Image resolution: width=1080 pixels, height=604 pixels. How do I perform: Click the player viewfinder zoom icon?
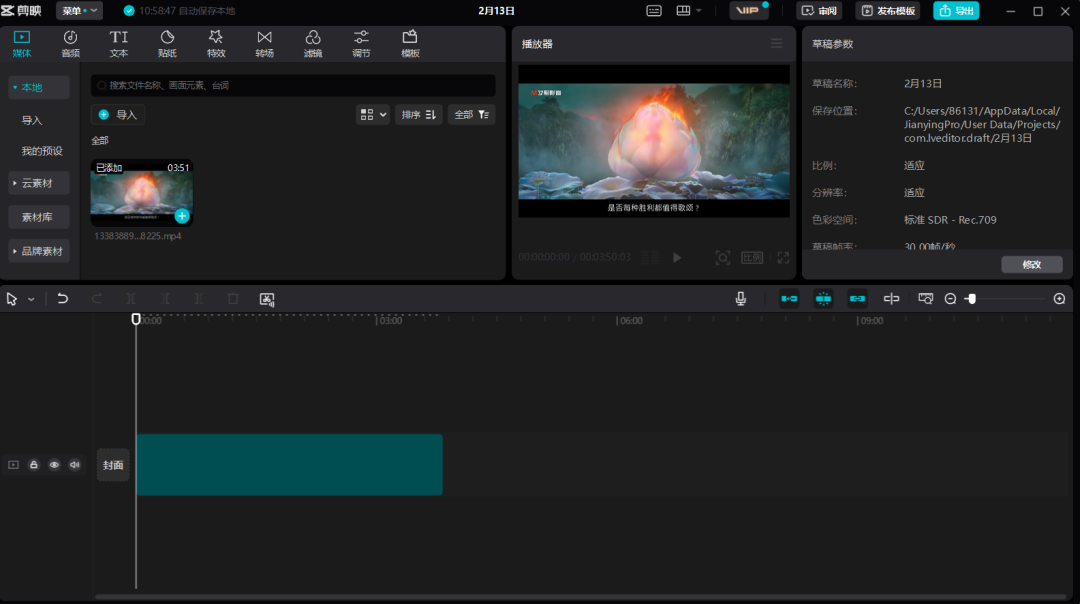pos(723,258)
